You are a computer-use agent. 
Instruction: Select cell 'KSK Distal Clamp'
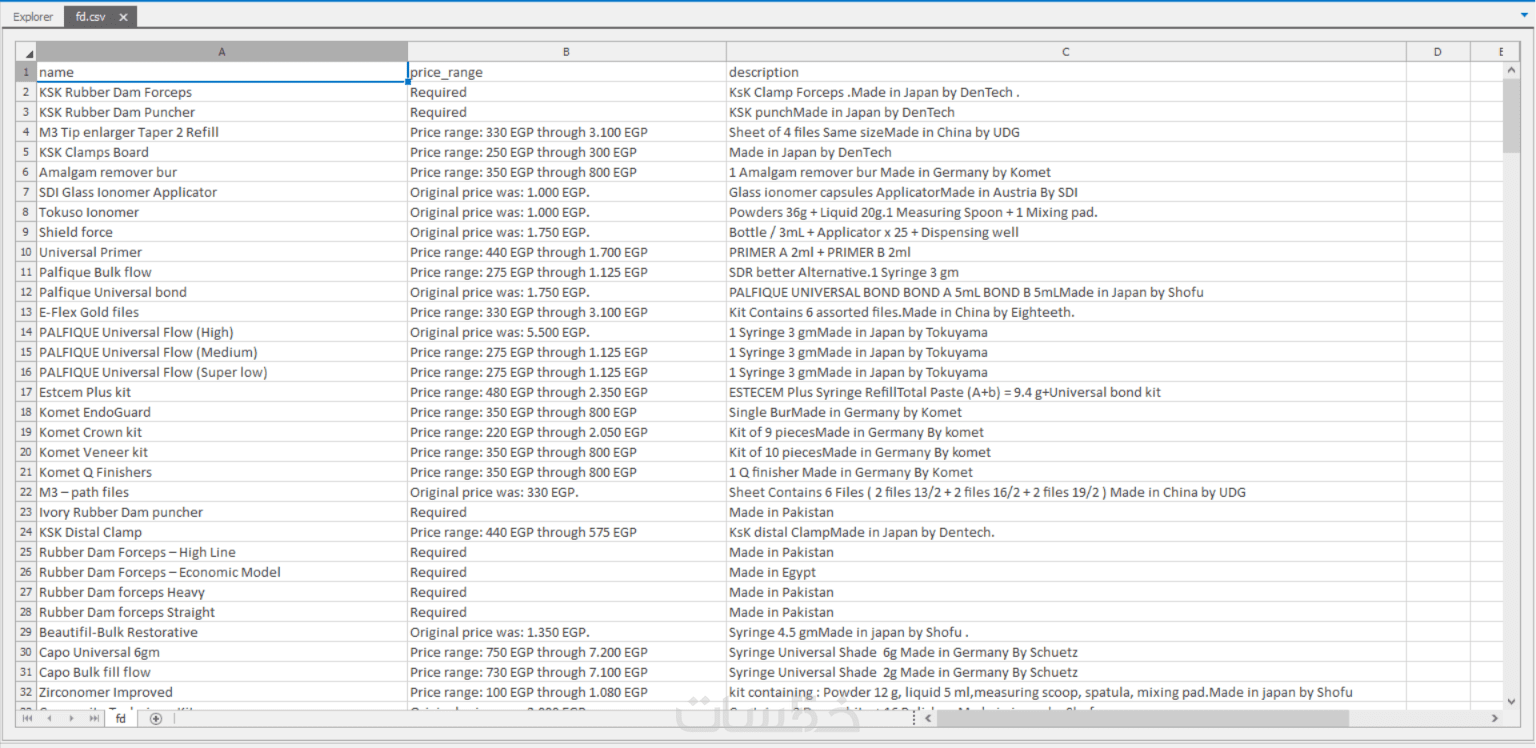click(x=222, y=532)
